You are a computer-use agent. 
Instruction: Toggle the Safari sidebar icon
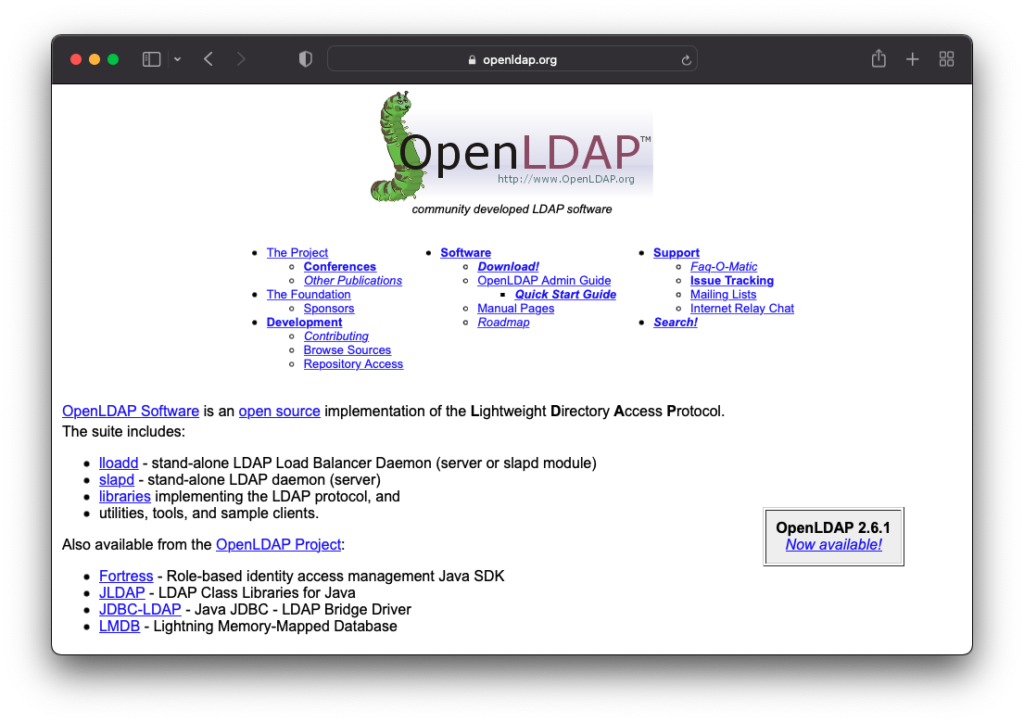coord(152,59)
